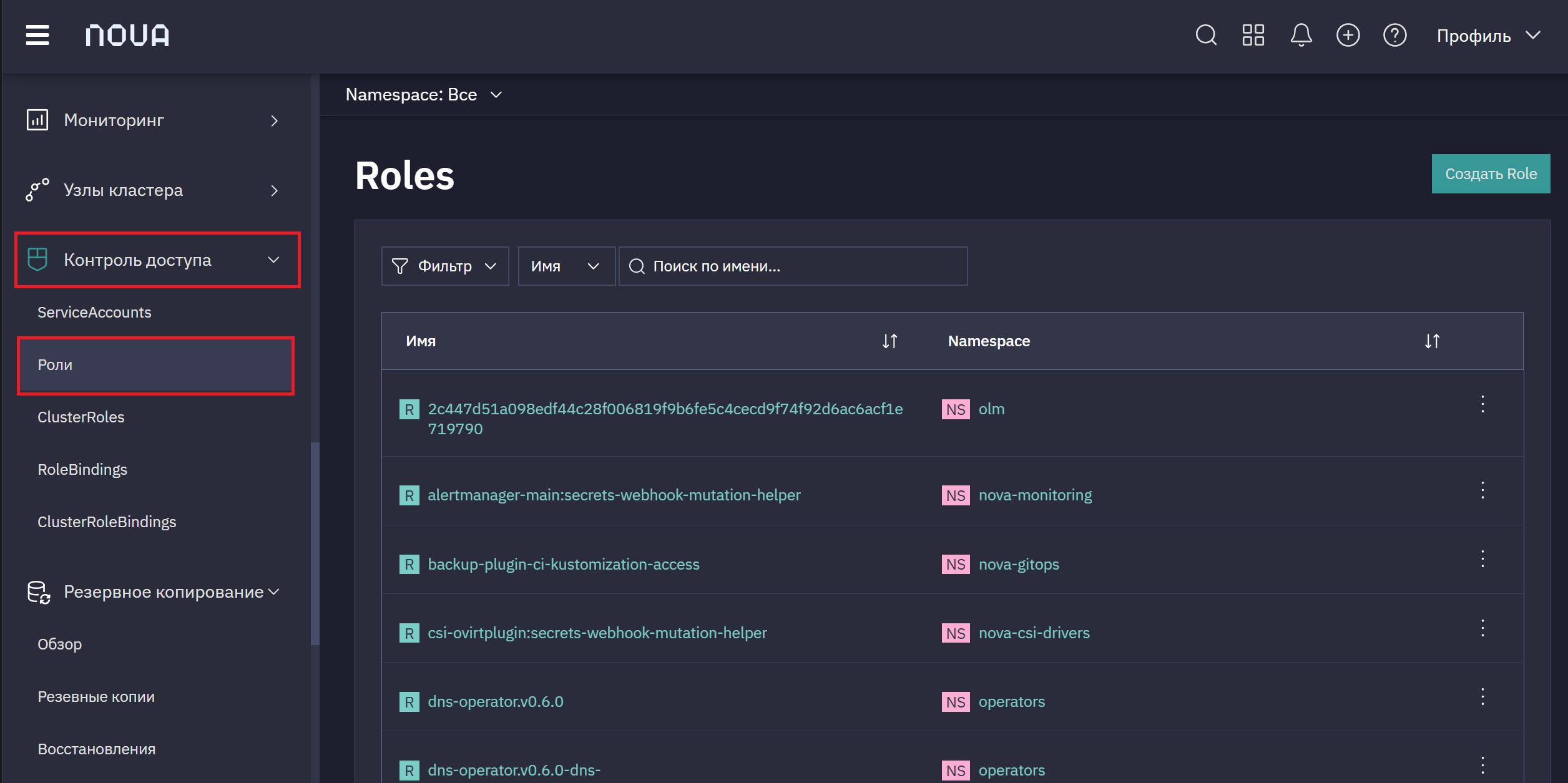Open the notifications bell
This screenshot has height=783, width=1568.
point(1301,35)
